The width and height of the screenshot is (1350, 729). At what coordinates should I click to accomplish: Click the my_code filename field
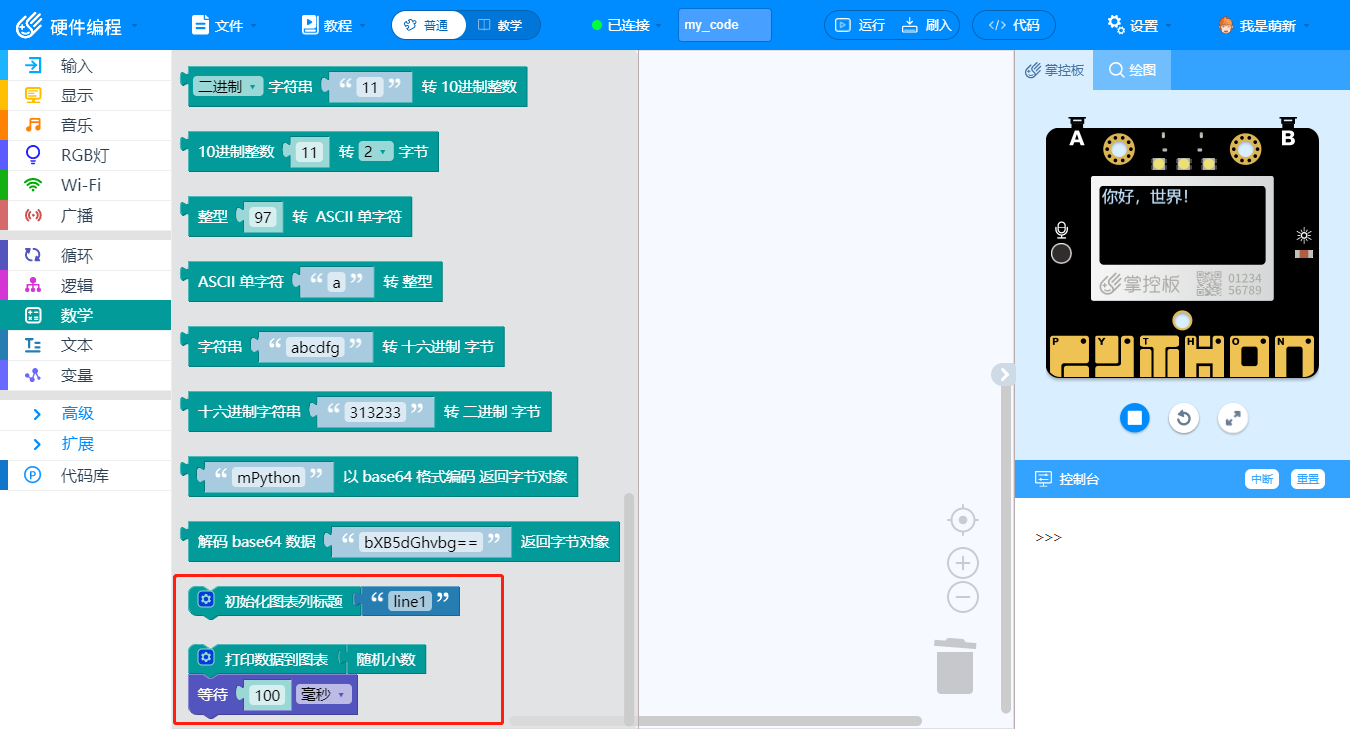click(725, 25)
